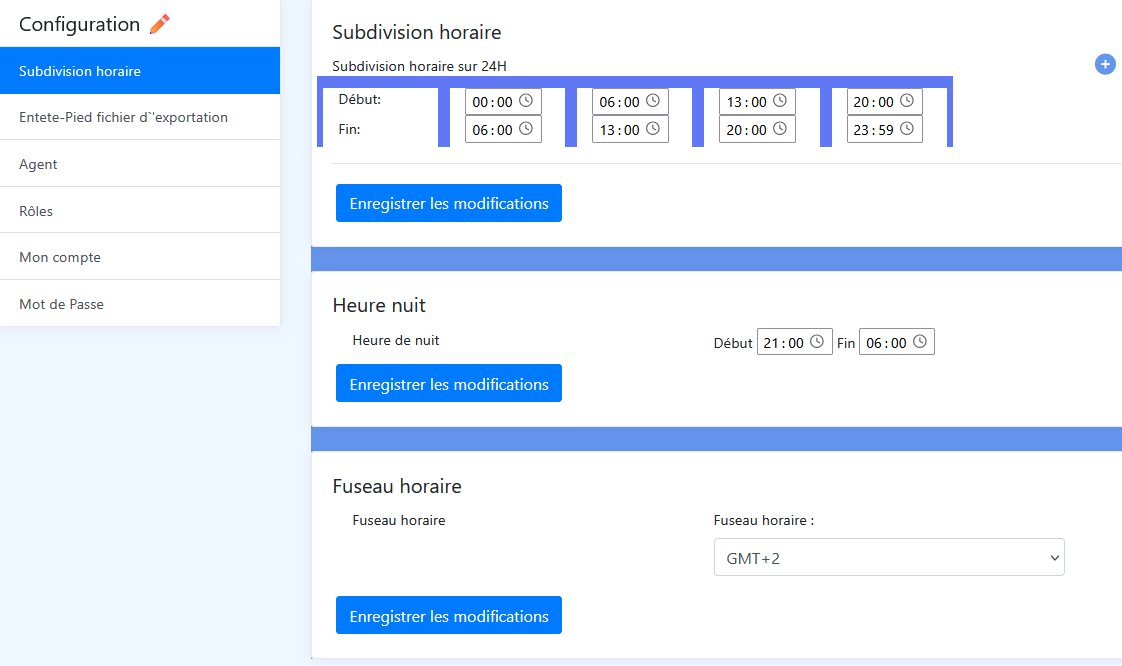Click the 'Heure nuit' section heading
1122x666 pixels.
click(379, 305)
